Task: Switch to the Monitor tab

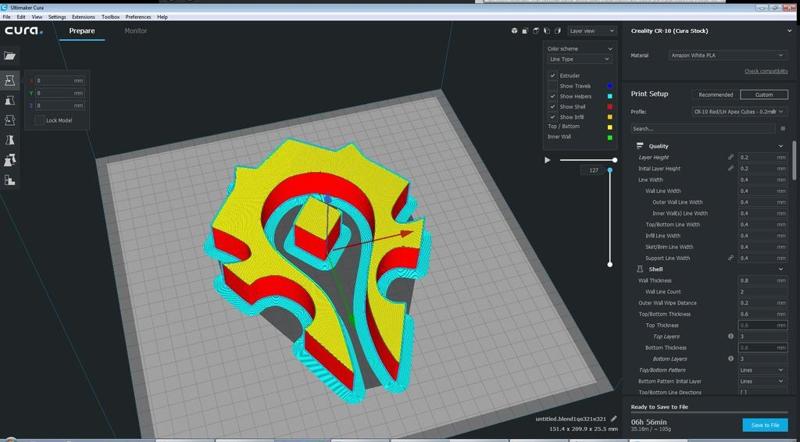Action: tap(135, 31)
